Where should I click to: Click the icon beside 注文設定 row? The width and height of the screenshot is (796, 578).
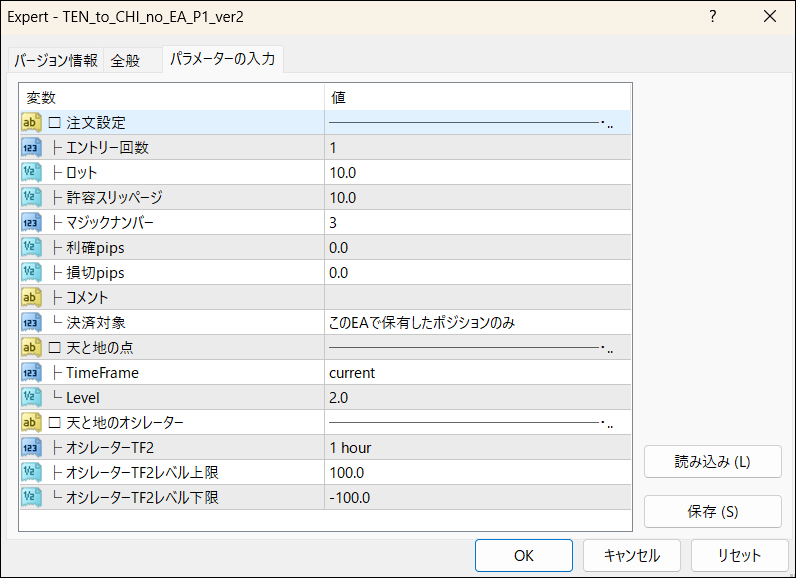31,123
